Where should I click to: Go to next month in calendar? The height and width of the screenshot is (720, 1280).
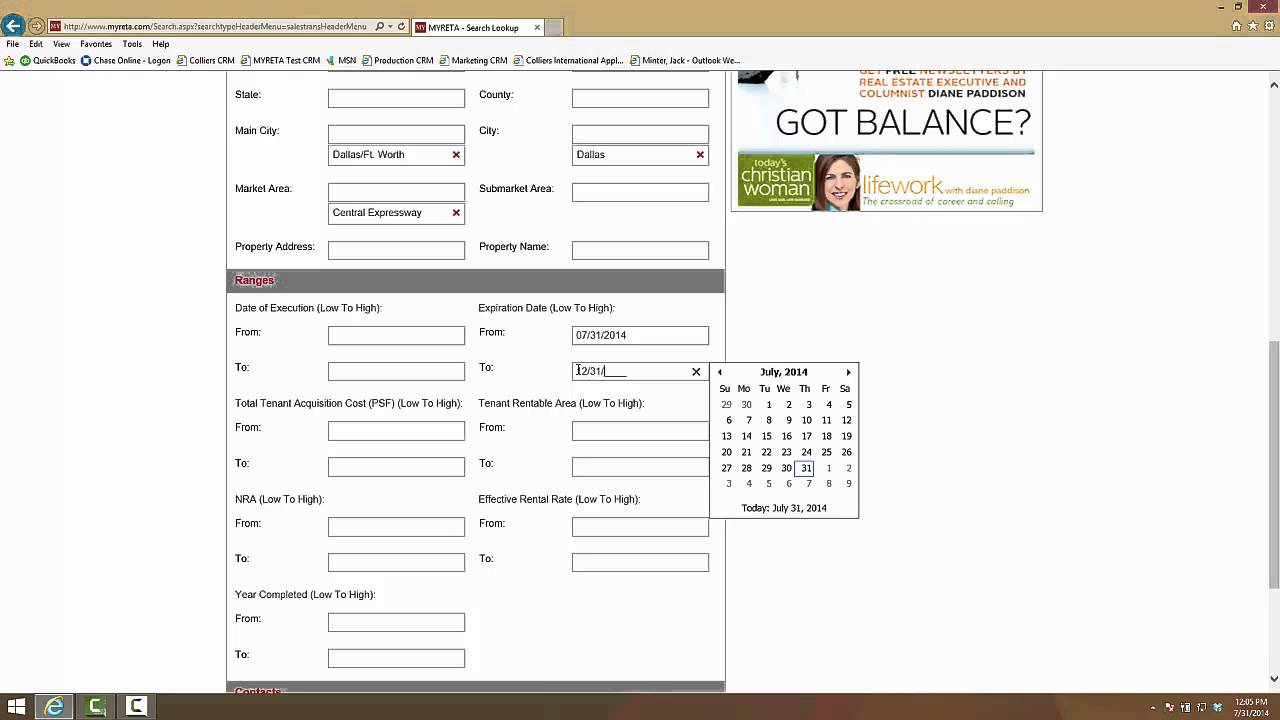(x=848, y=372)
